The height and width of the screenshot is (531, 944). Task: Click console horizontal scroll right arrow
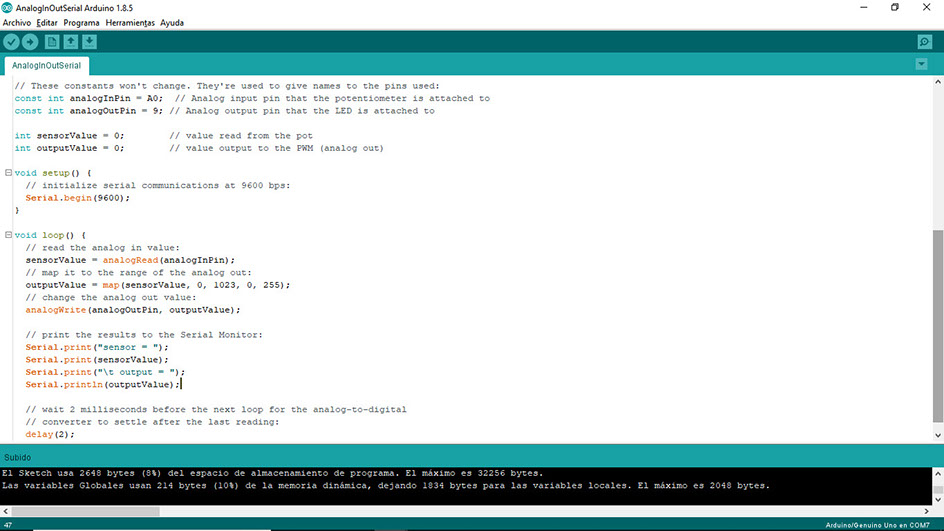point(927,511)
